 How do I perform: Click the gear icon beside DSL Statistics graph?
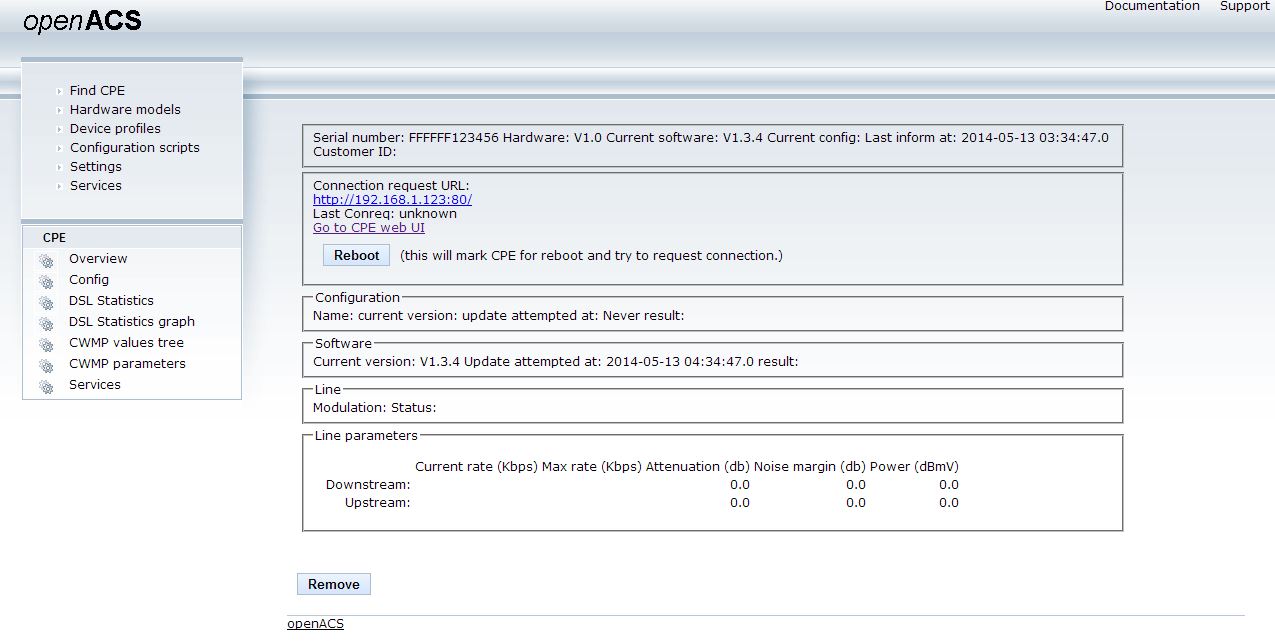46,323
